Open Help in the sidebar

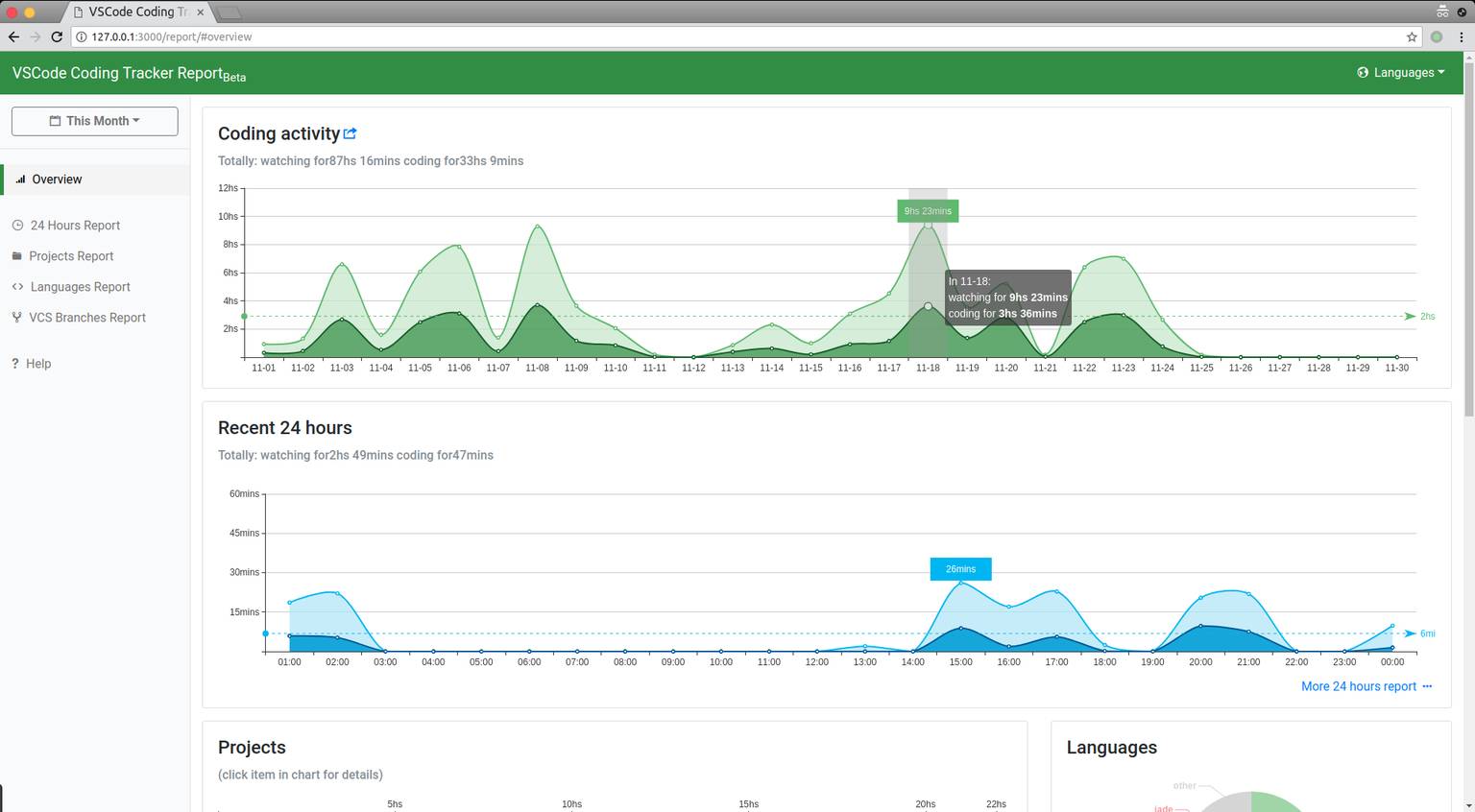click(x=38, y=364)
